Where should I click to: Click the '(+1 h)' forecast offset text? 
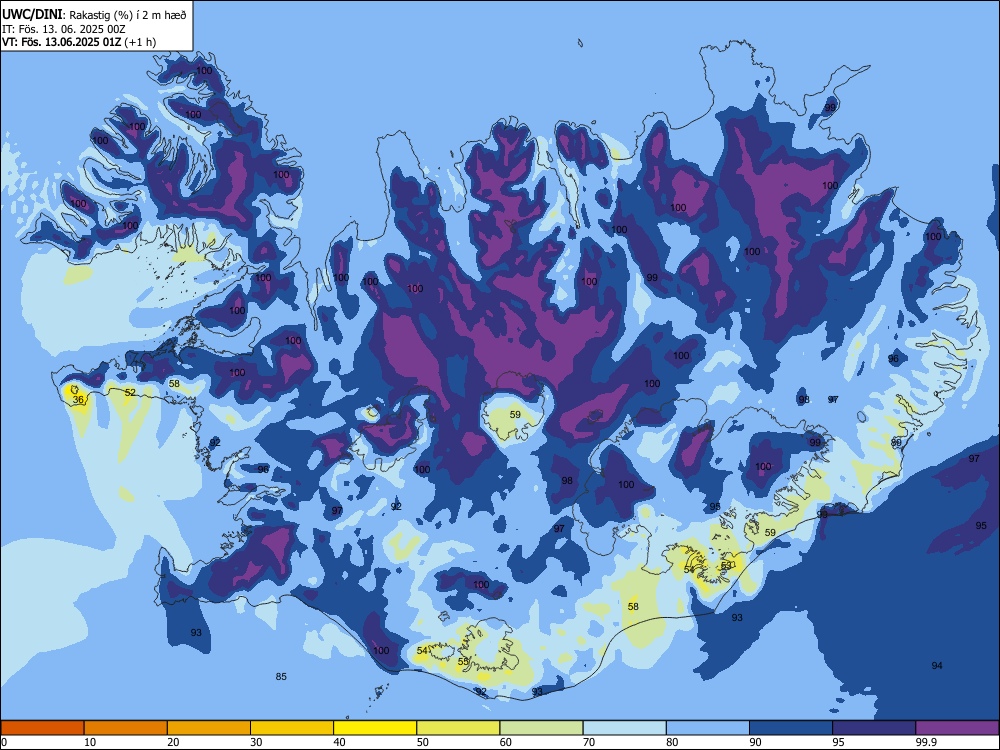tap(140, 42)
